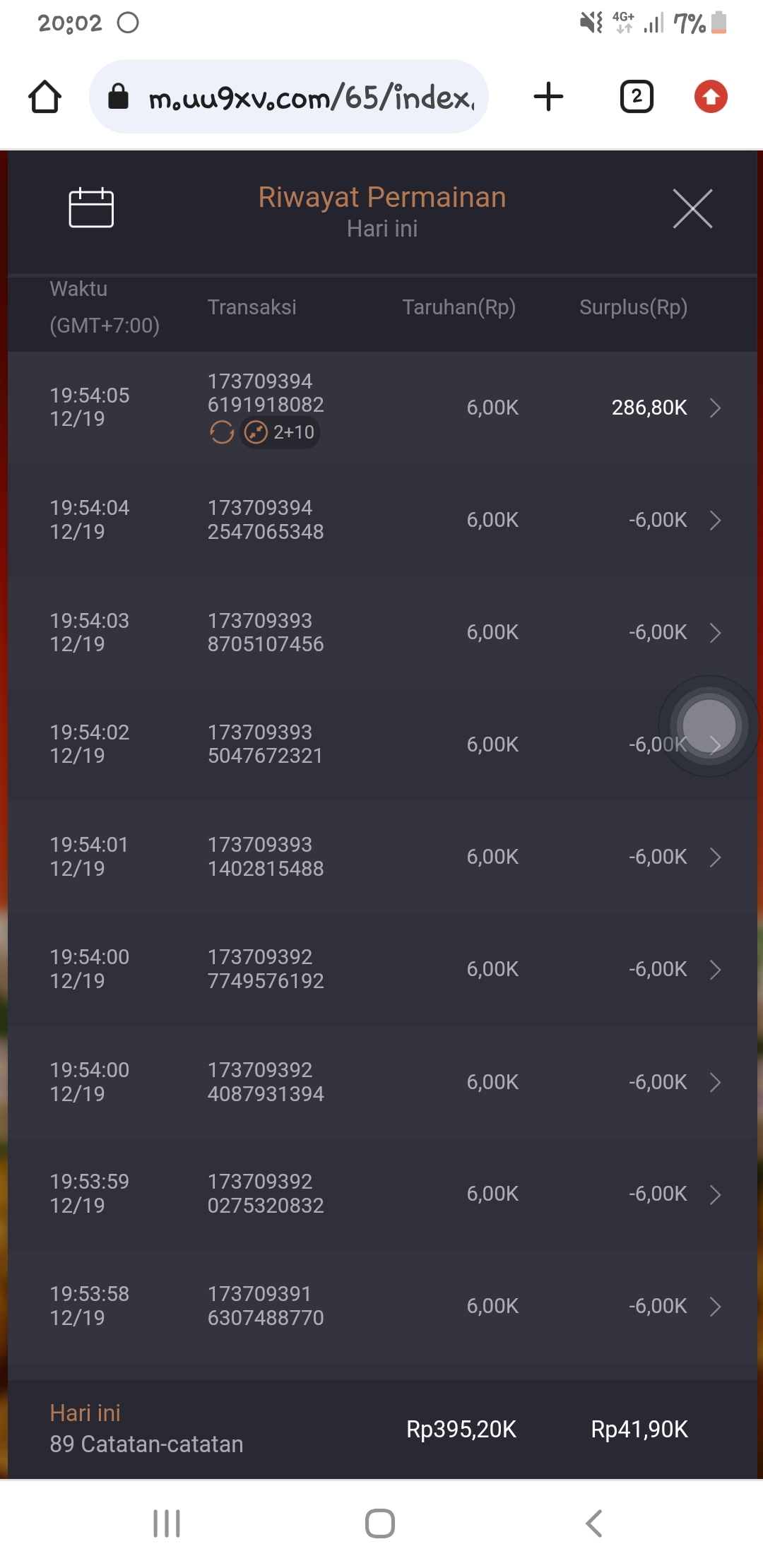Expand details for 286,80K surplus row
The width and height of the screenshot is (763, 1568).
(x=715, y=408)
